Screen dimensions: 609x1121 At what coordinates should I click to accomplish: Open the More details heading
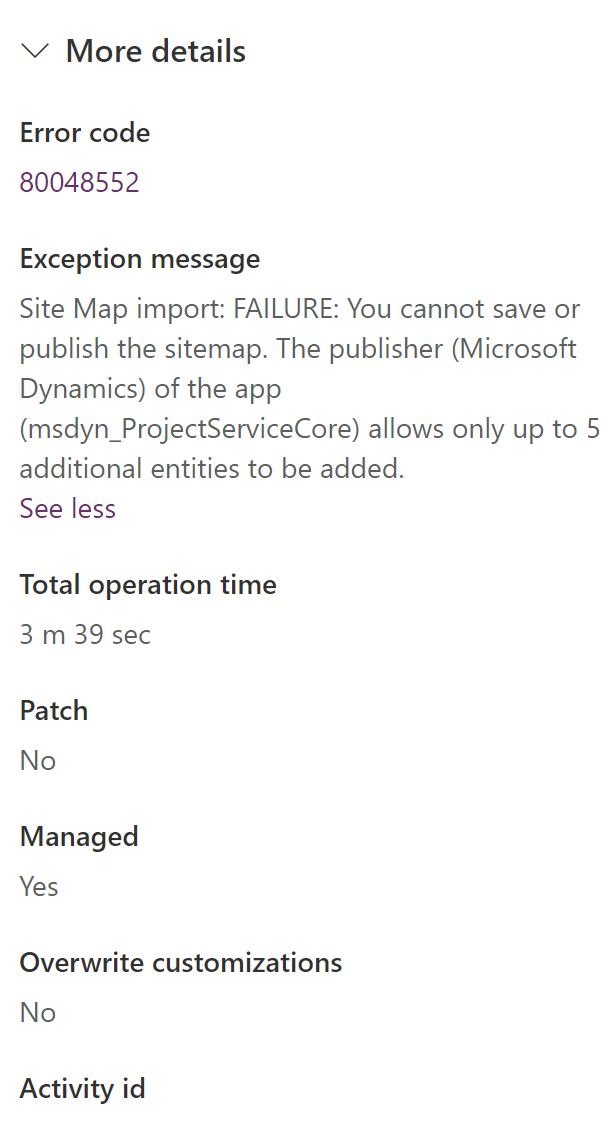(x=155, y=51)
